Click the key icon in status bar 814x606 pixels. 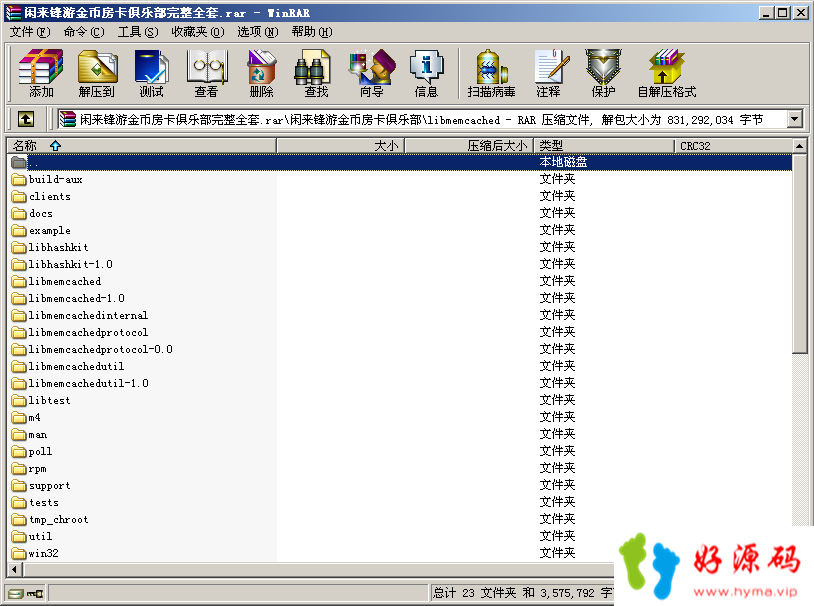(35, 593)
